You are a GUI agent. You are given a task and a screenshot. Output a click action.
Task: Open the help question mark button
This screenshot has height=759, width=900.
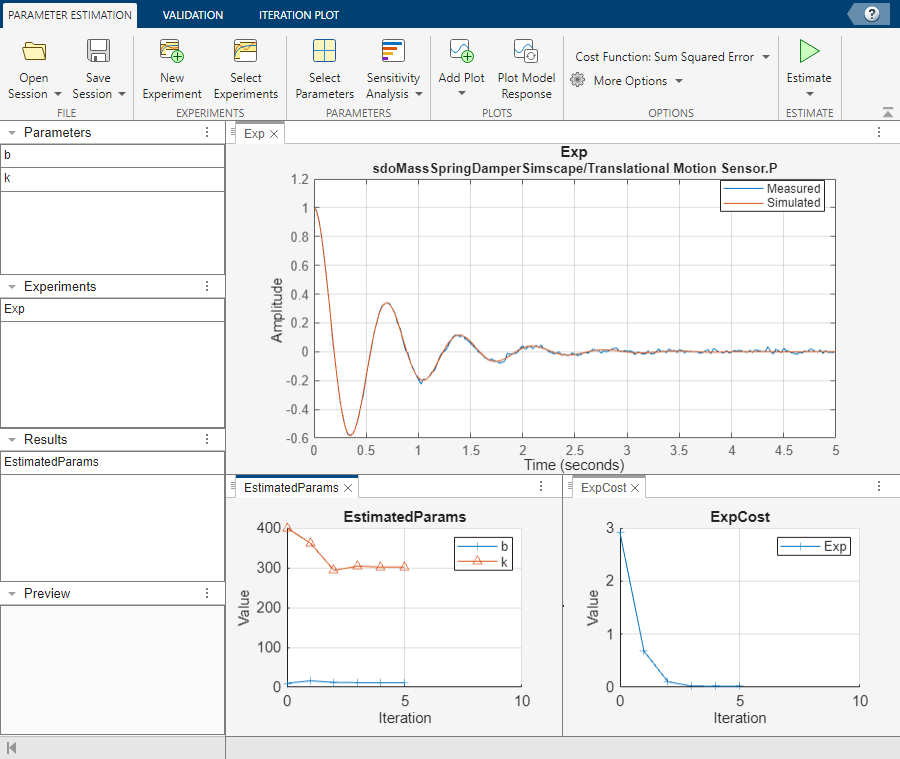click(872, 14)
